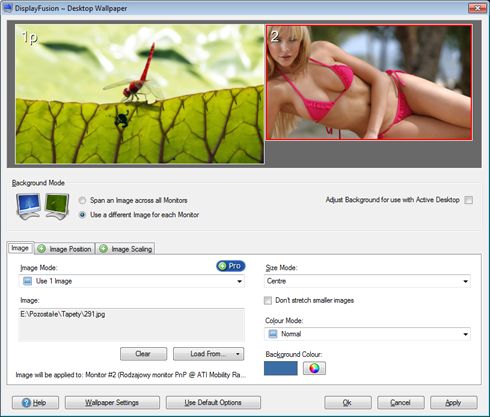Click the Apply button

(454, 403)
